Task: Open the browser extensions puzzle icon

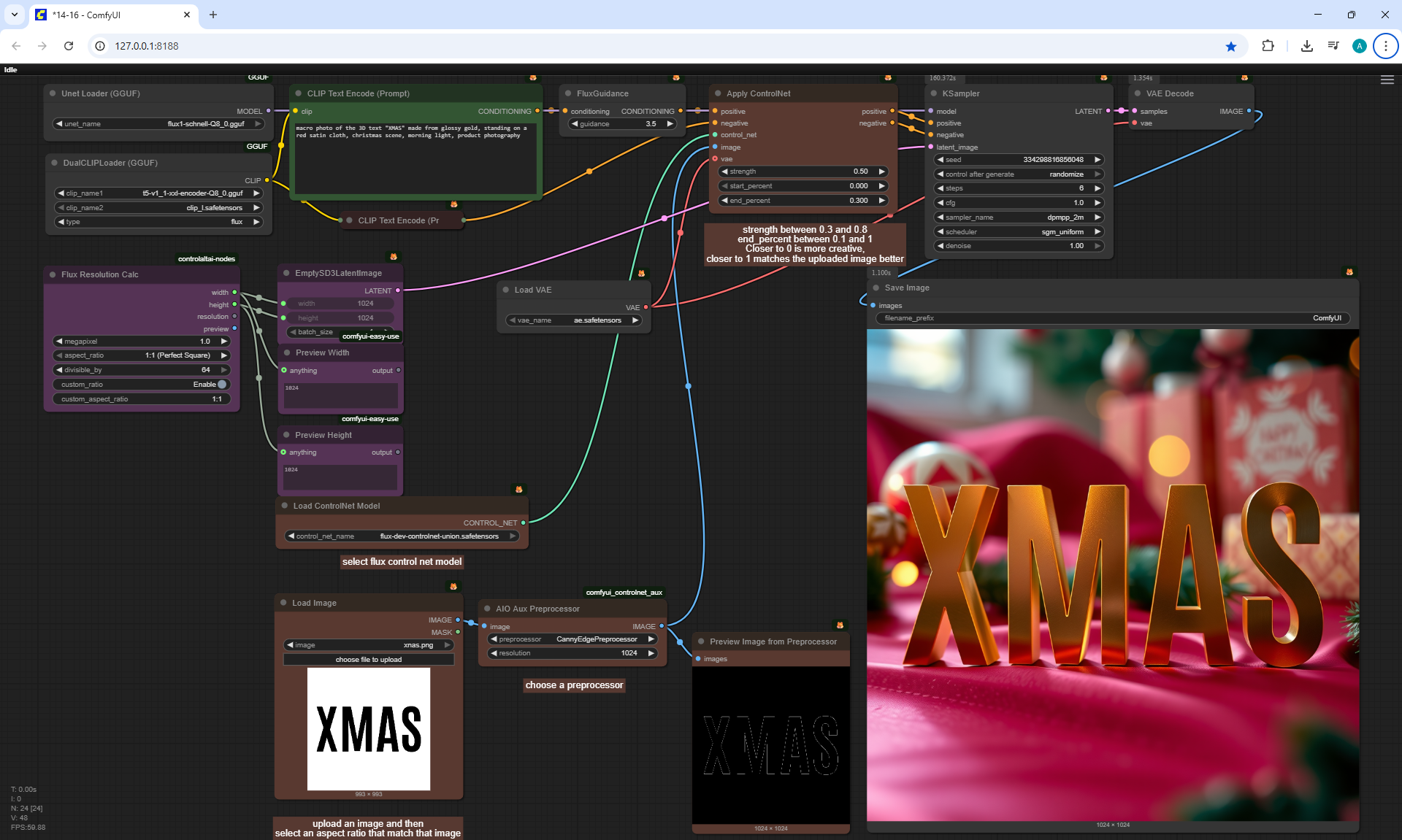Action: pyautogui.click(x=1268, y=46)
